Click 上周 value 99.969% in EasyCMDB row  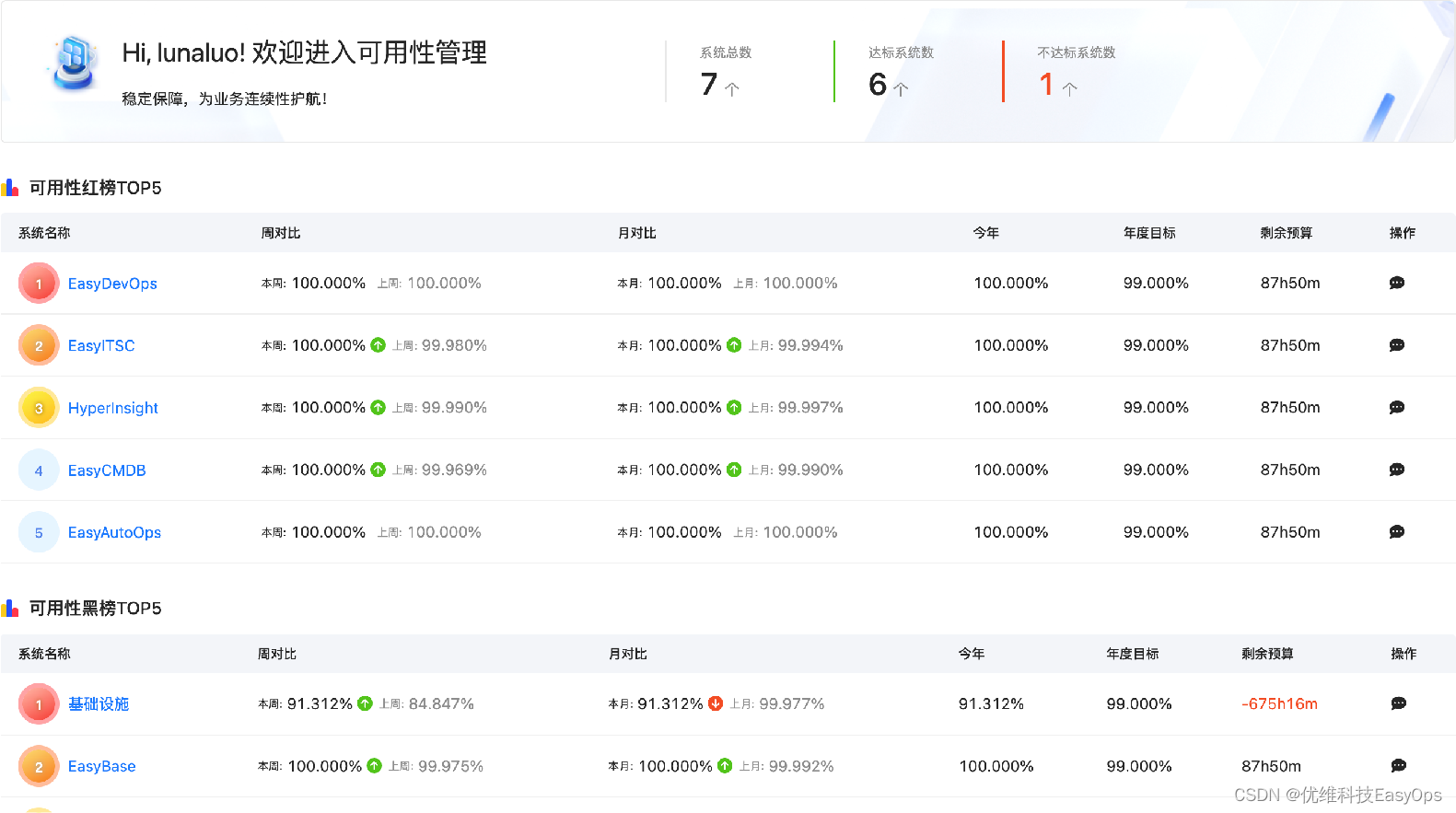(x=454, y=470)
